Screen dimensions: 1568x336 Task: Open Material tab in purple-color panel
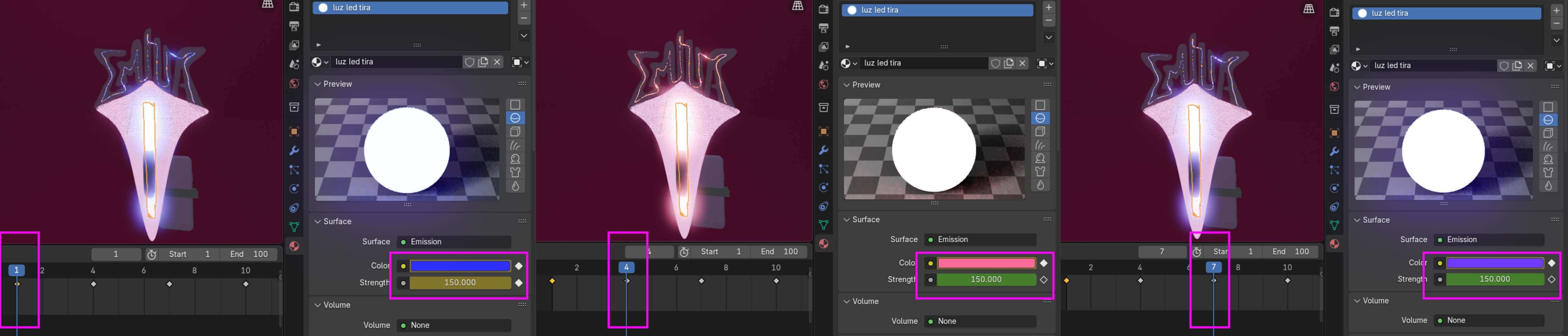1334,244
